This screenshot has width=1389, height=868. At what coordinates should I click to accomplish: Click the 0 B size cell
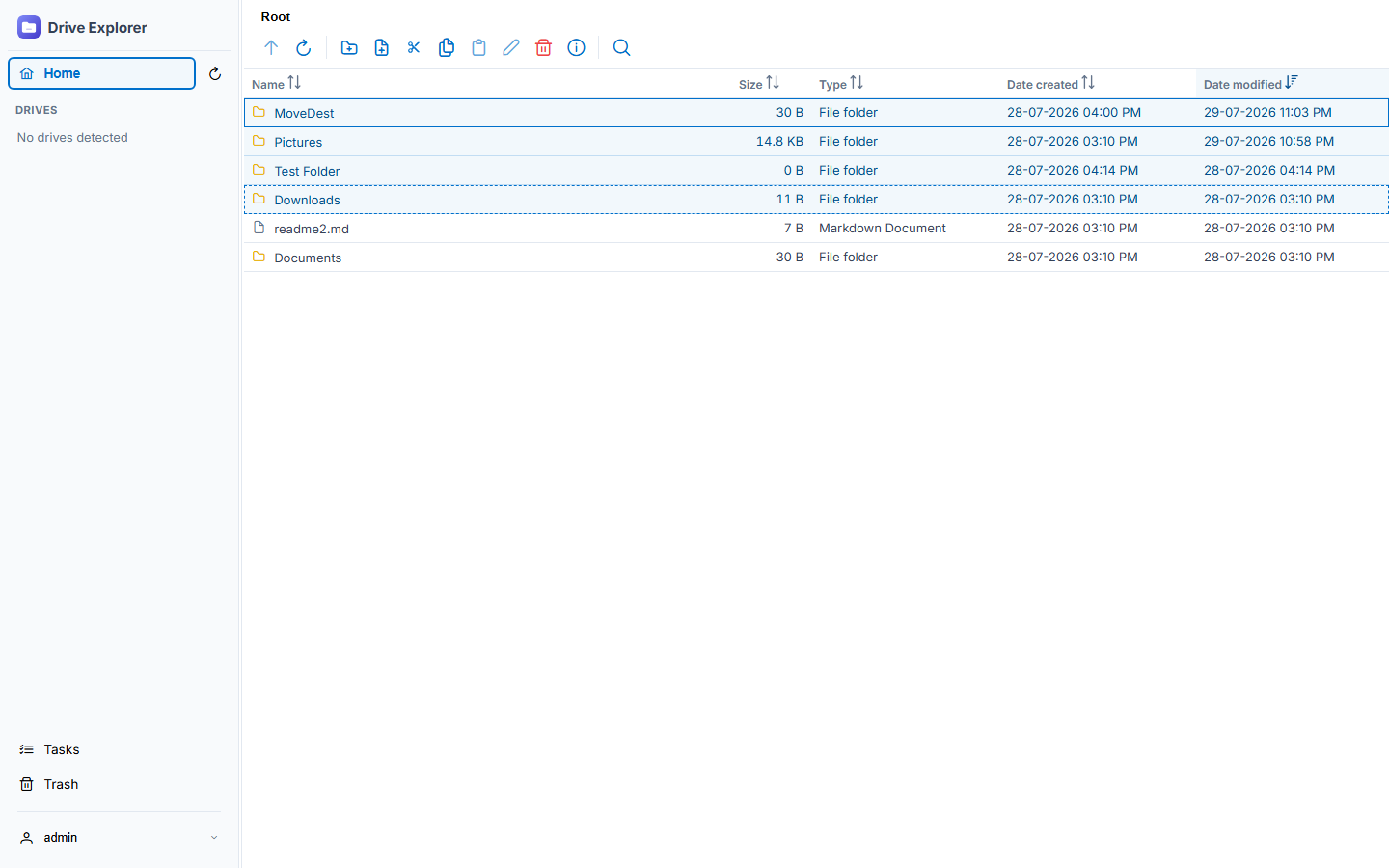[x=794, y=170]
